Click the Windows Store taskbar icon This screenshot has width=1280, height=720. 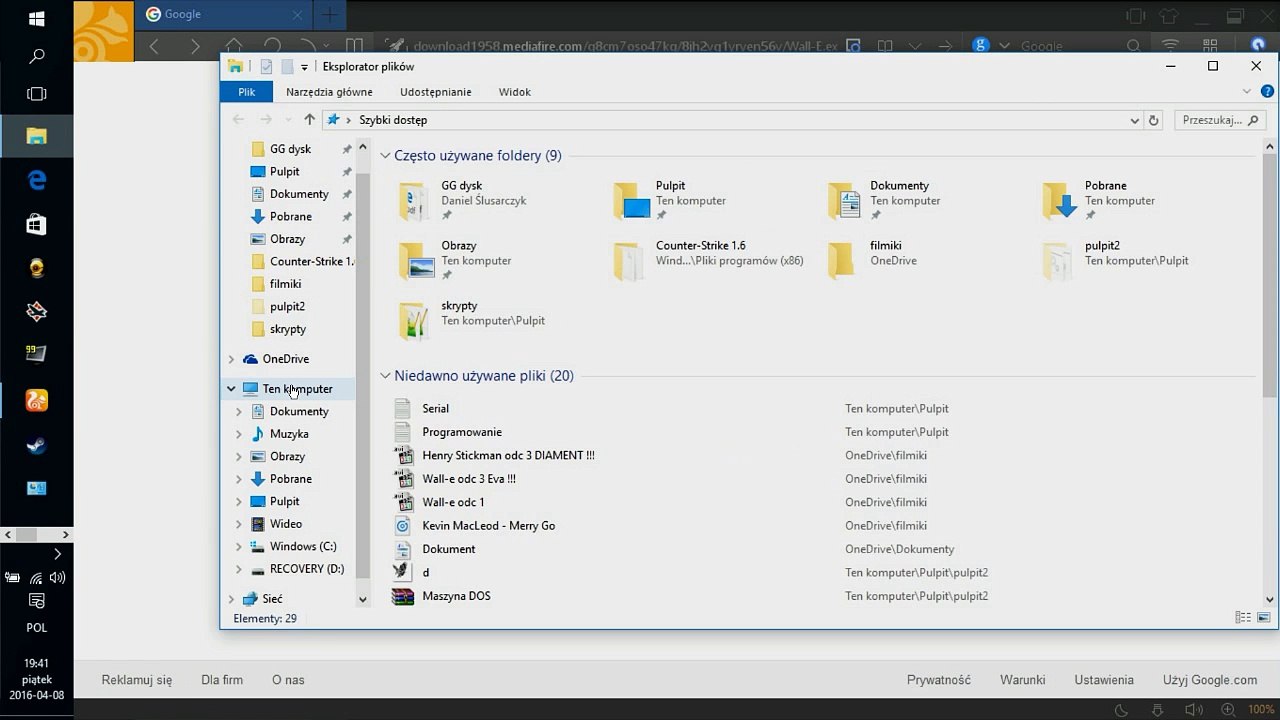(x=37, y=224)
